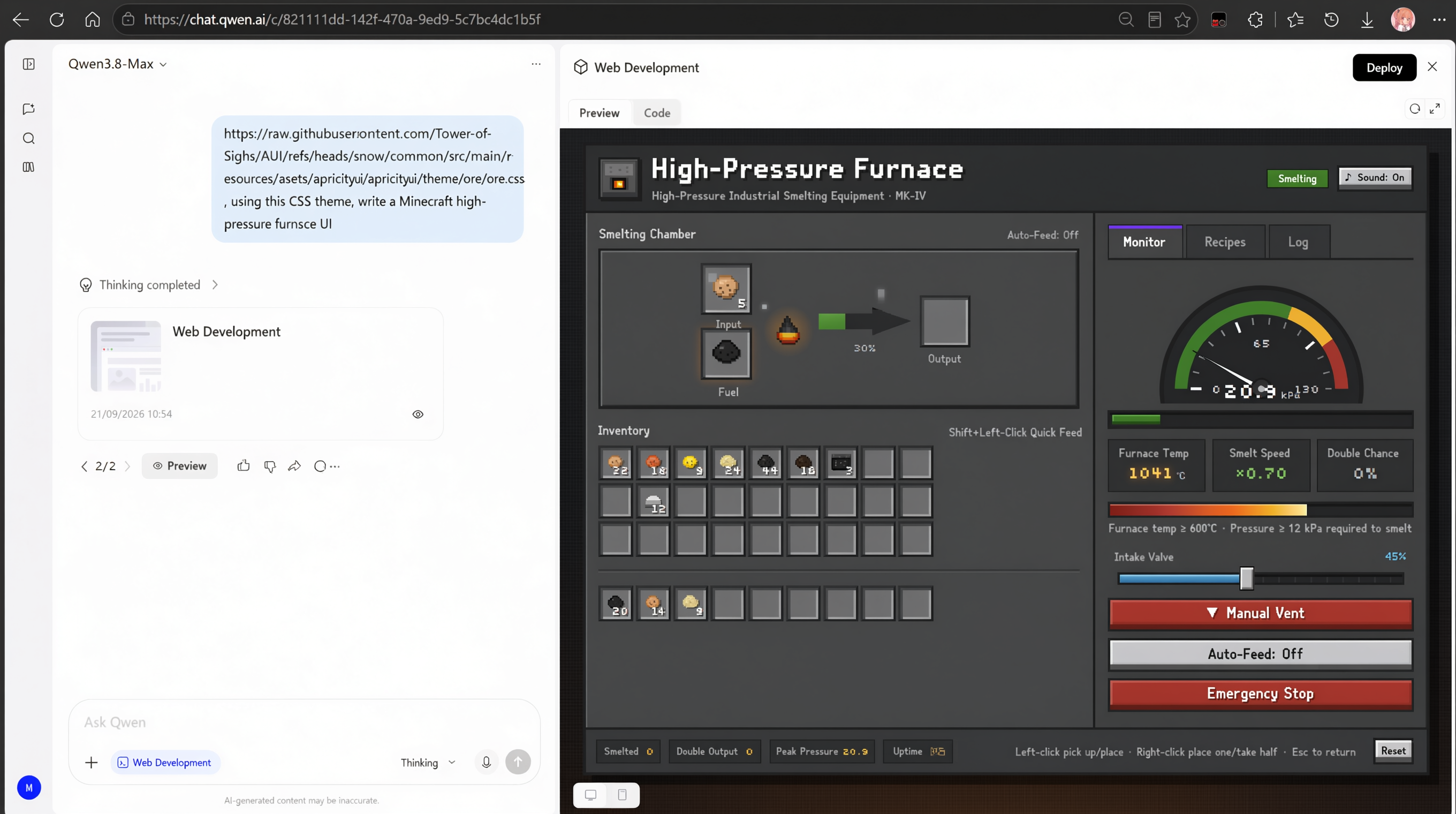This screenshot has width=1456, height=814.
Task: Like the response with thumbs up
Action: pos(244,466)
